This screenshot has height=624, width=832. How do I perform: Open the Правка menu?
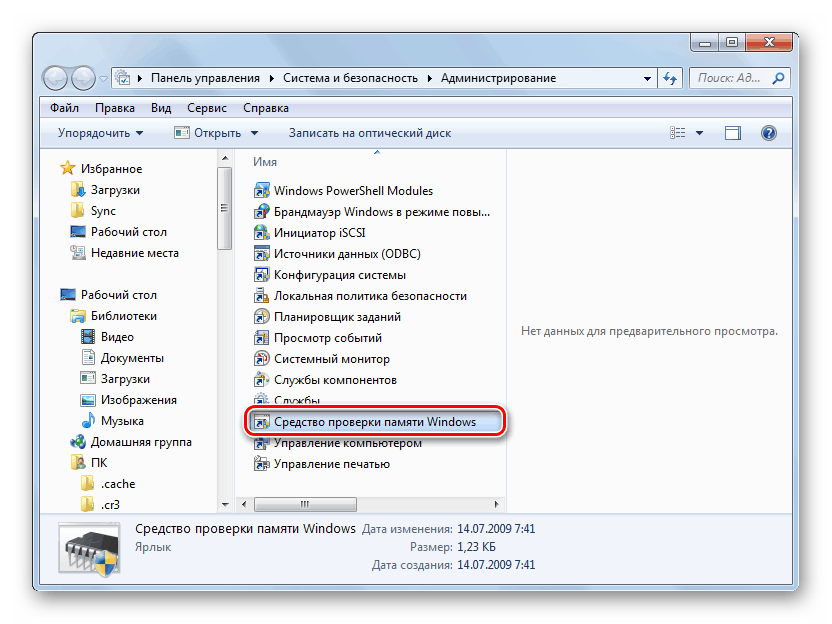(115, 108)
